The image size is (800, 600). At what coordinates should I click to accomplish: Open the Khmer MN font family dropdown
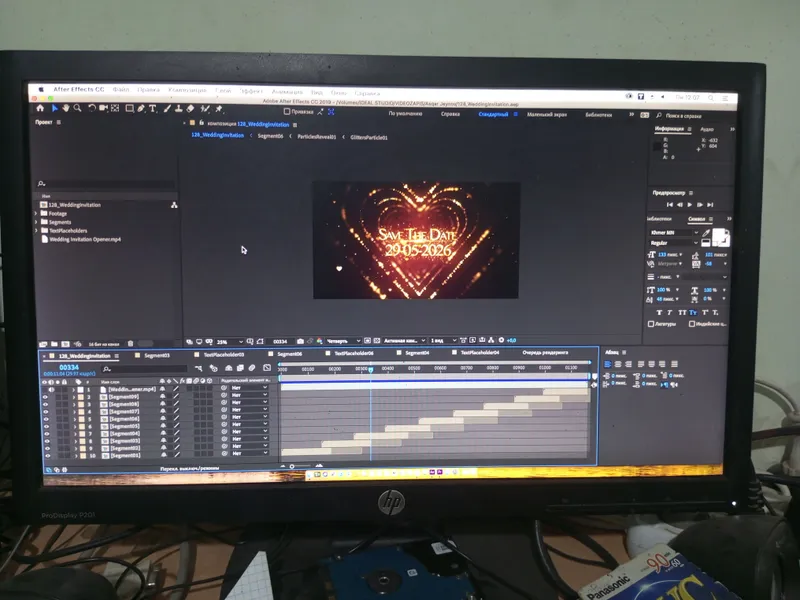[x=674, y=233]
